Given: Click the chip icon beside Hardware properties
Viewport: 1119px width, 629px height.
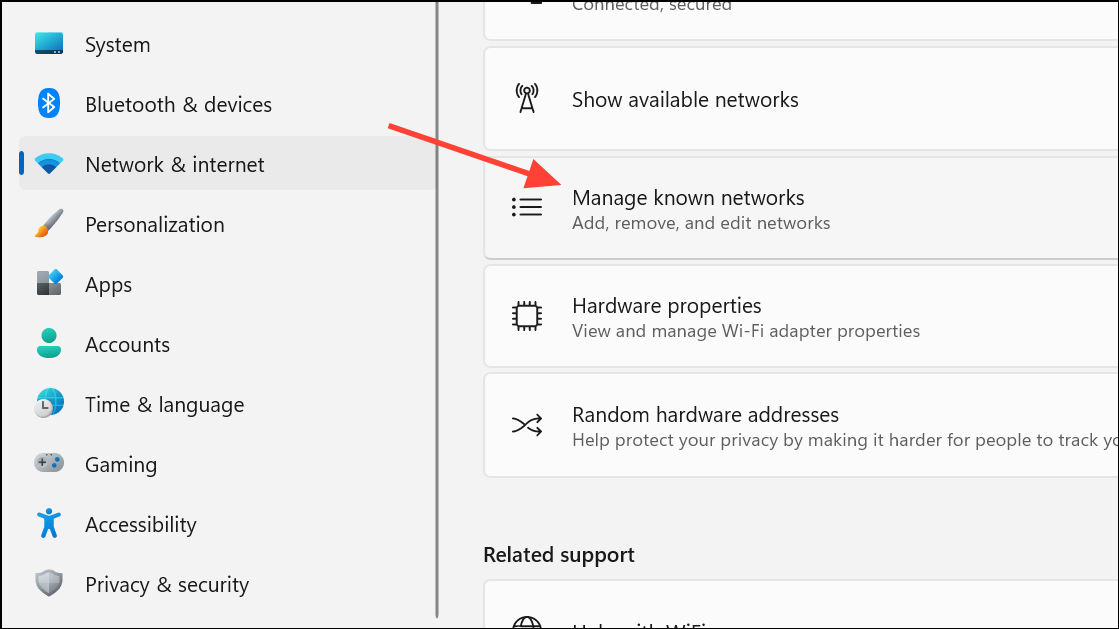Looking at the screenshot, I should (527, 316).
